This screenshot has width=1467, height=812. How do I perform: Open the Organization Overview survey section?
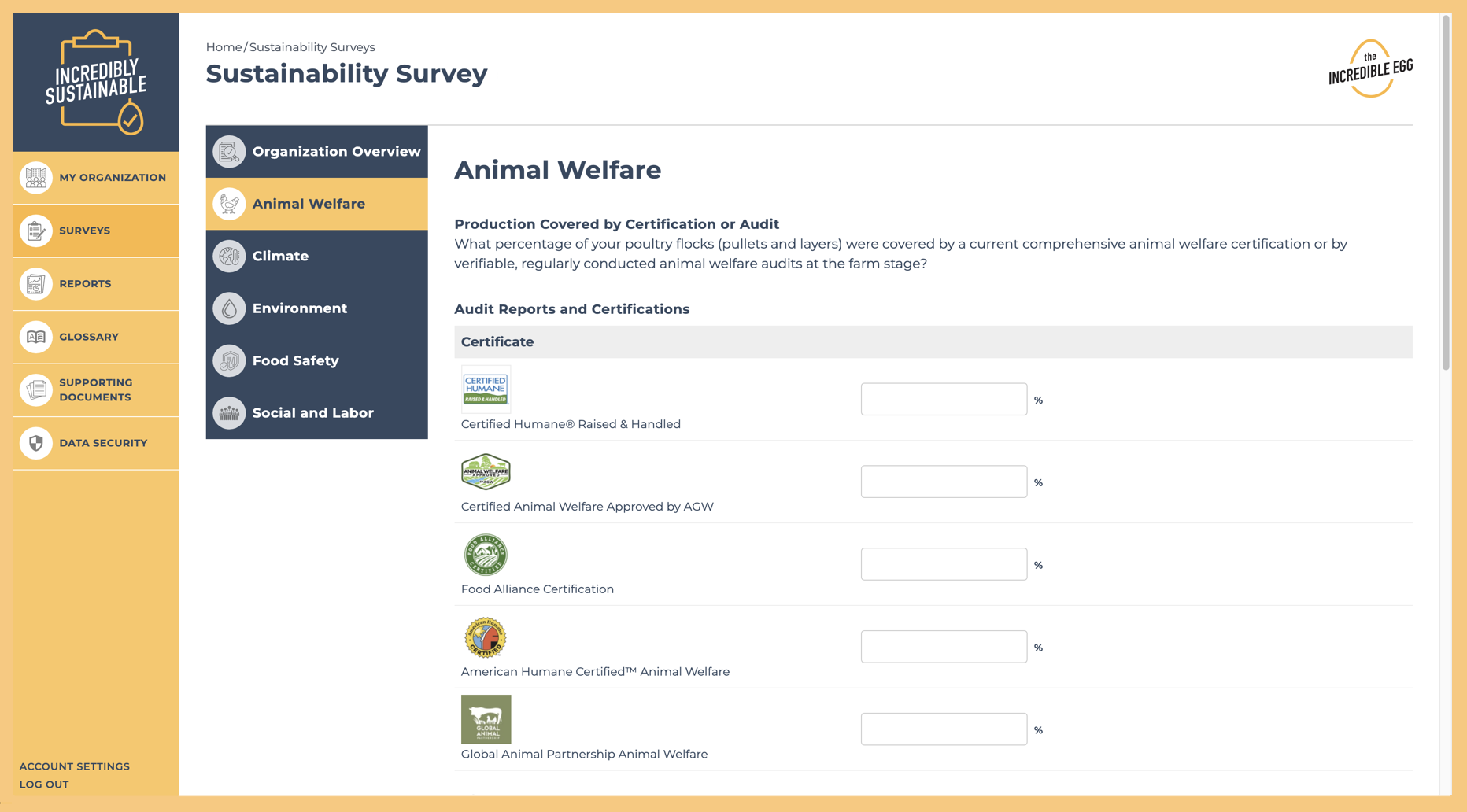point(335,152)
